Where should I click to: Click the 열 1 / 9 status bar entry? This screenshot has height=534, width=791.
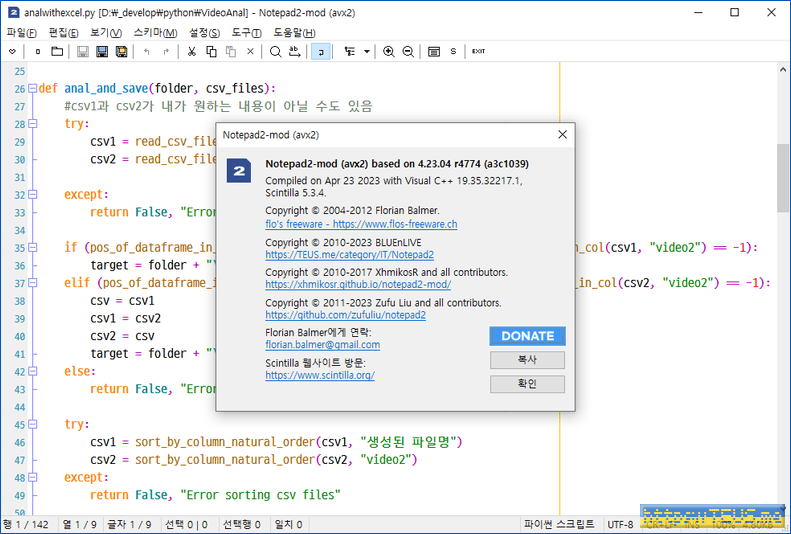click(x=80, y=525)
